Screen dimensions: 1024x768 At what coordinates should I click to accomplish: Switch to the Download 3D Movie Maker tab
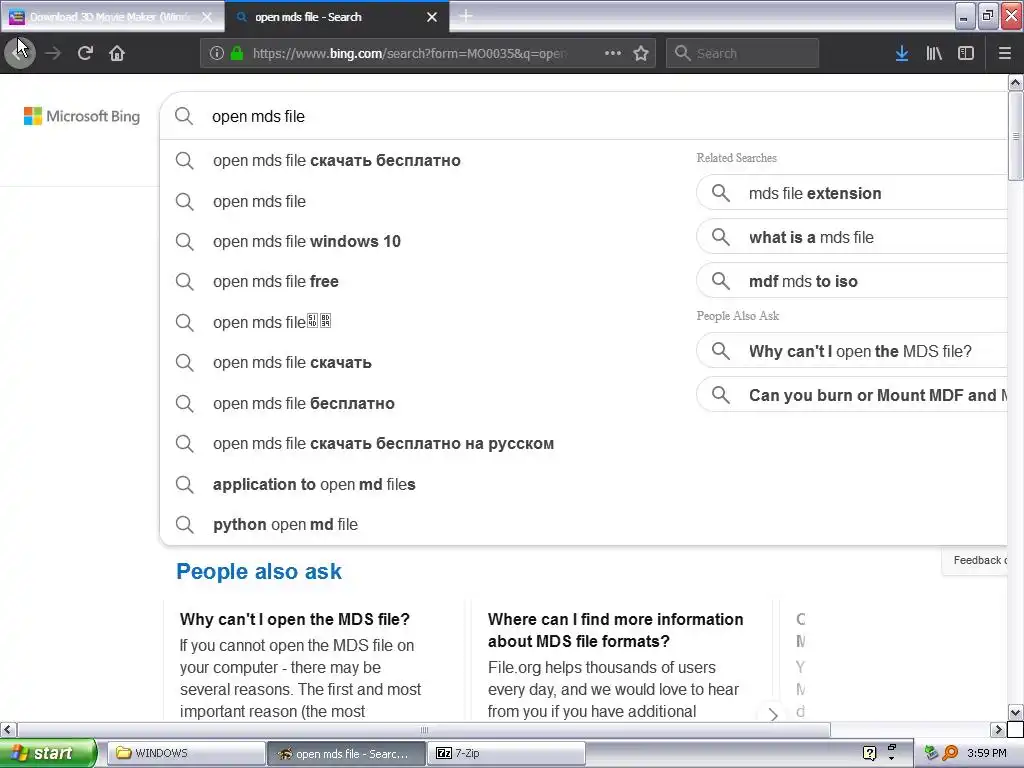point(112,17)
